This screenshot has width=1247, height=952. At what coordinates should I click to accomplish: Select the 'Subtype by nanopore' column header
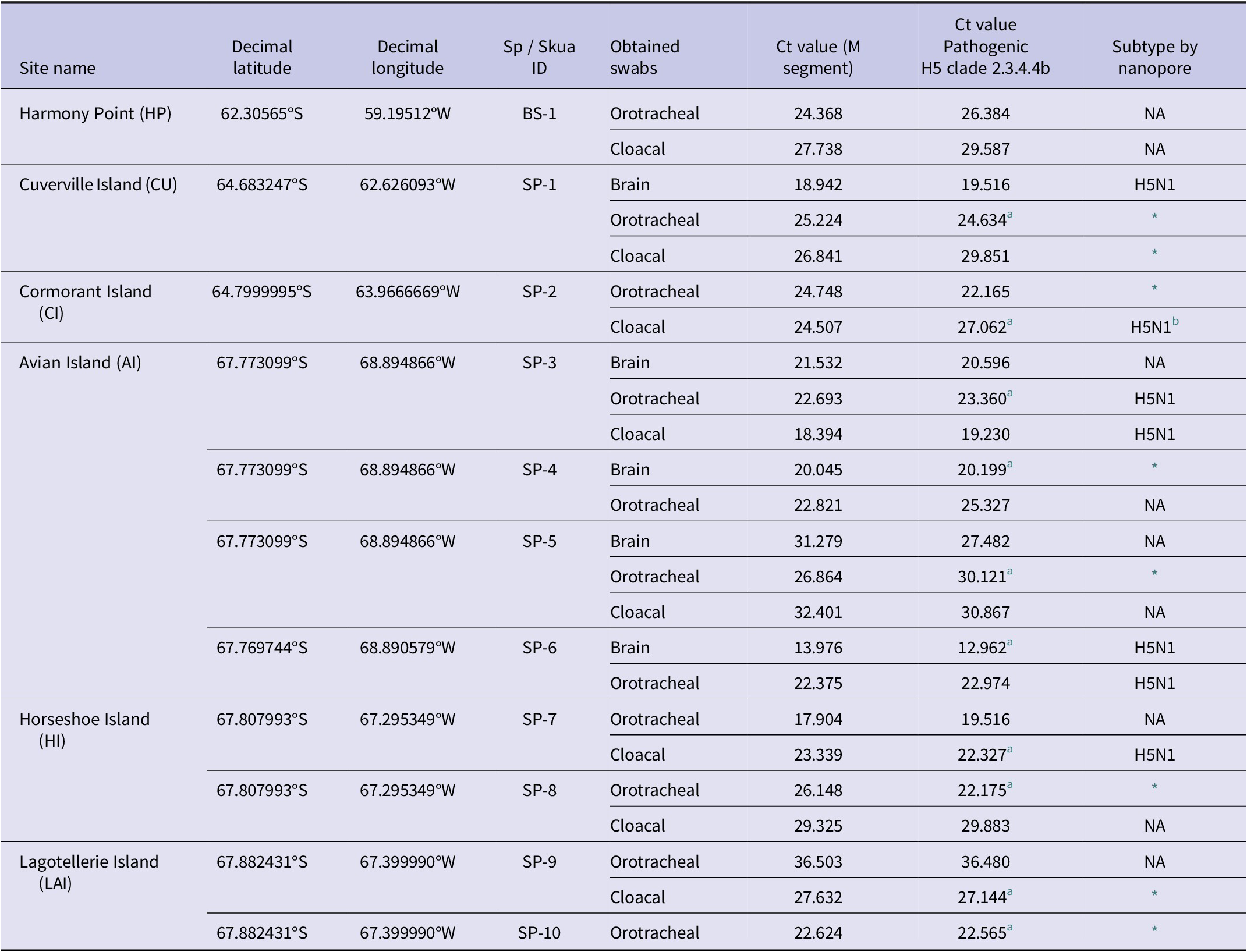click(1154, 57)
